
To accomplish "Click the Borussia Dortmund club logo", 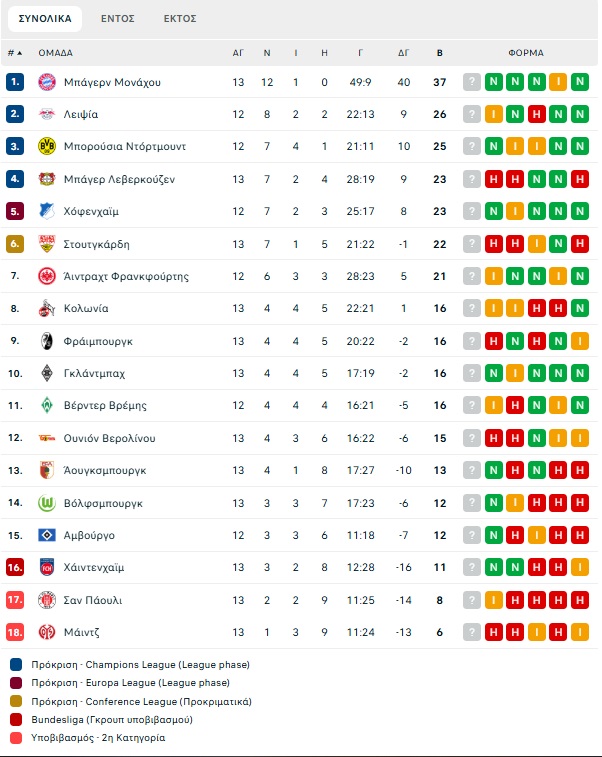I will coord(47,146).
